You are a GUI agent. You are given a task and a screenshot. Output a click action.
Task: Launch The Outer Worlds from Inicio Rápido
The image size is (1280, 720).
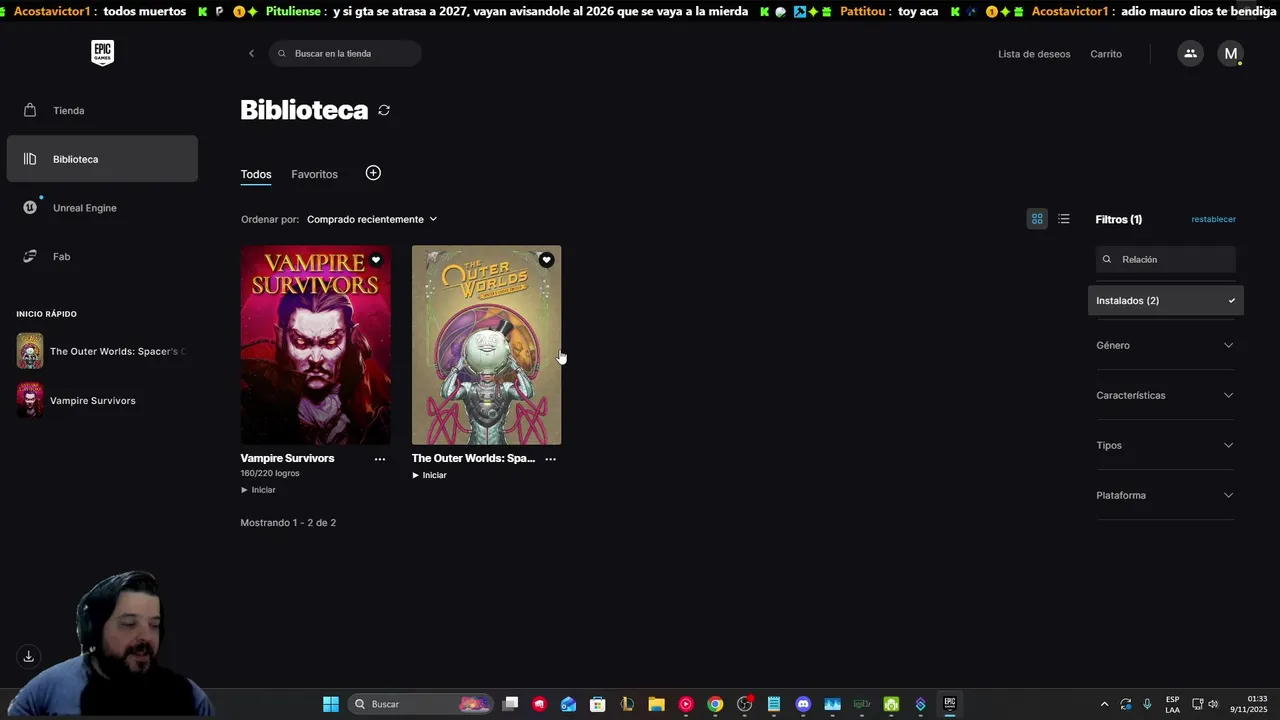102,351
